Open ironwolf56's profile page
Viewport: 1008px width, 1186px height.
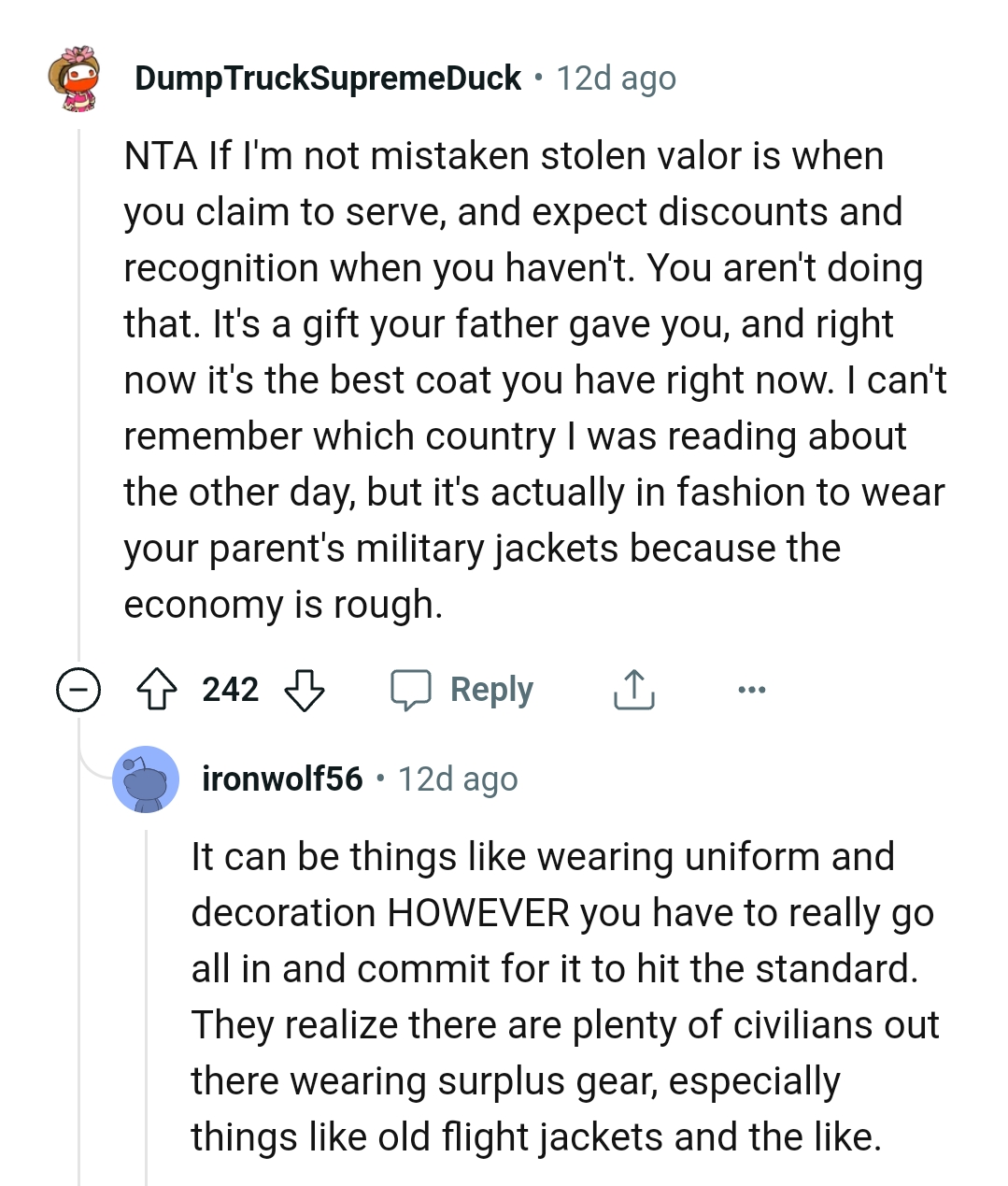point(281,779)
